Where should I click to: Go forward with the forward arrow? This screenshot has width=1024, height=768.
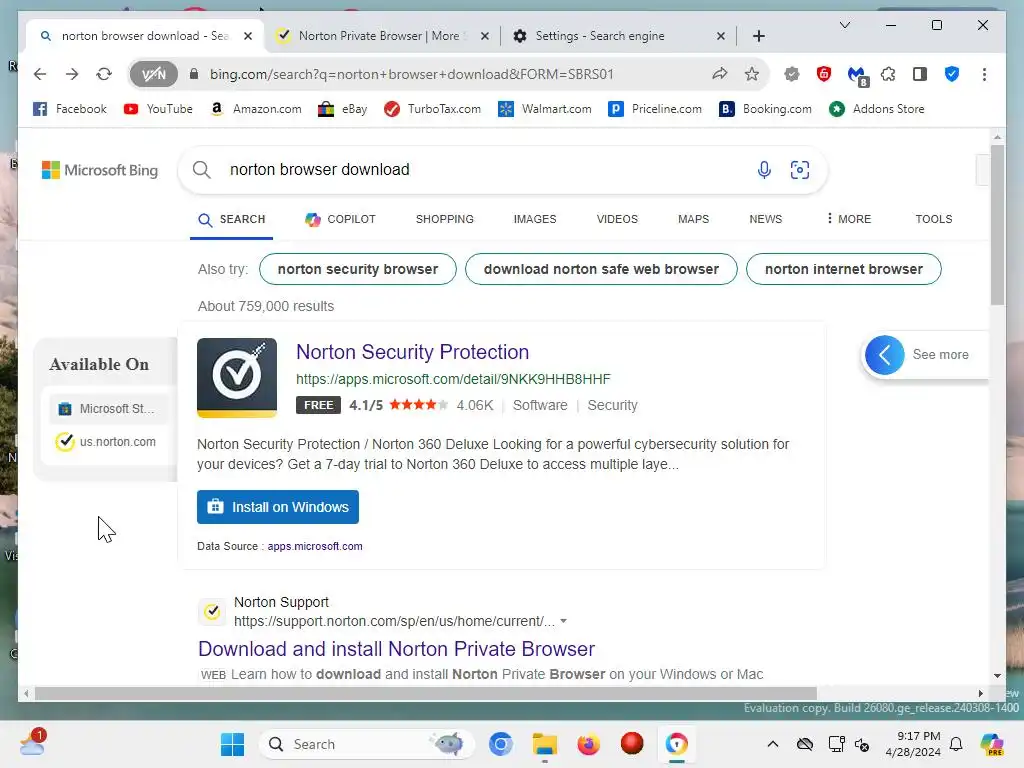(x=72, y=74)
